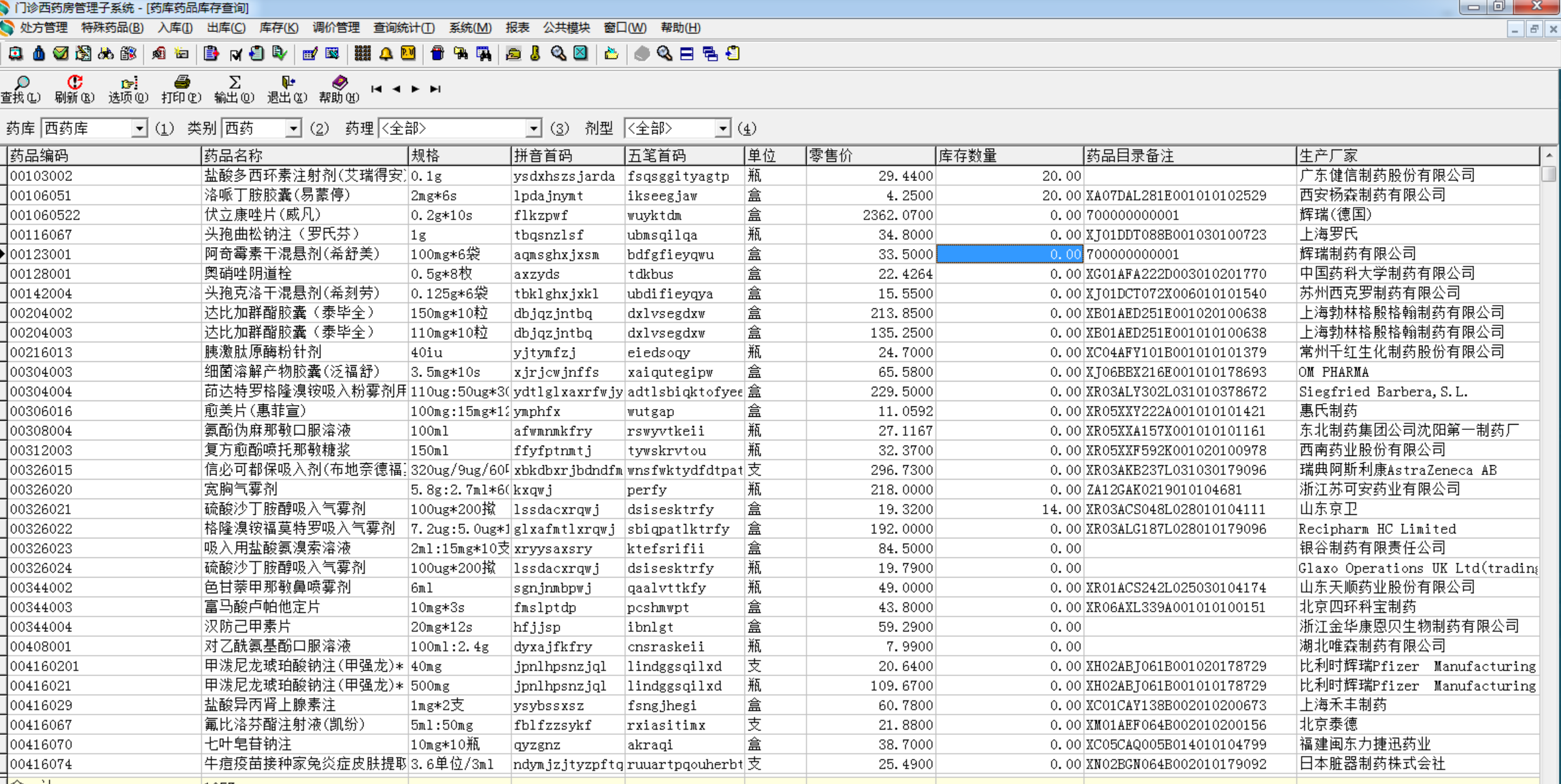Screen dimensions: 1561x784
Task: Jump to last record navigation arrow
Action: click(x=435, y=89)
